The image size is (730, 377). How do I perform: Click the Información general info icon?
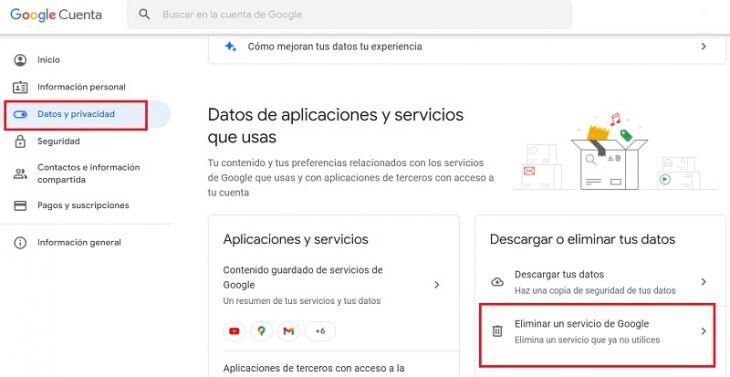tap(20, 242)
